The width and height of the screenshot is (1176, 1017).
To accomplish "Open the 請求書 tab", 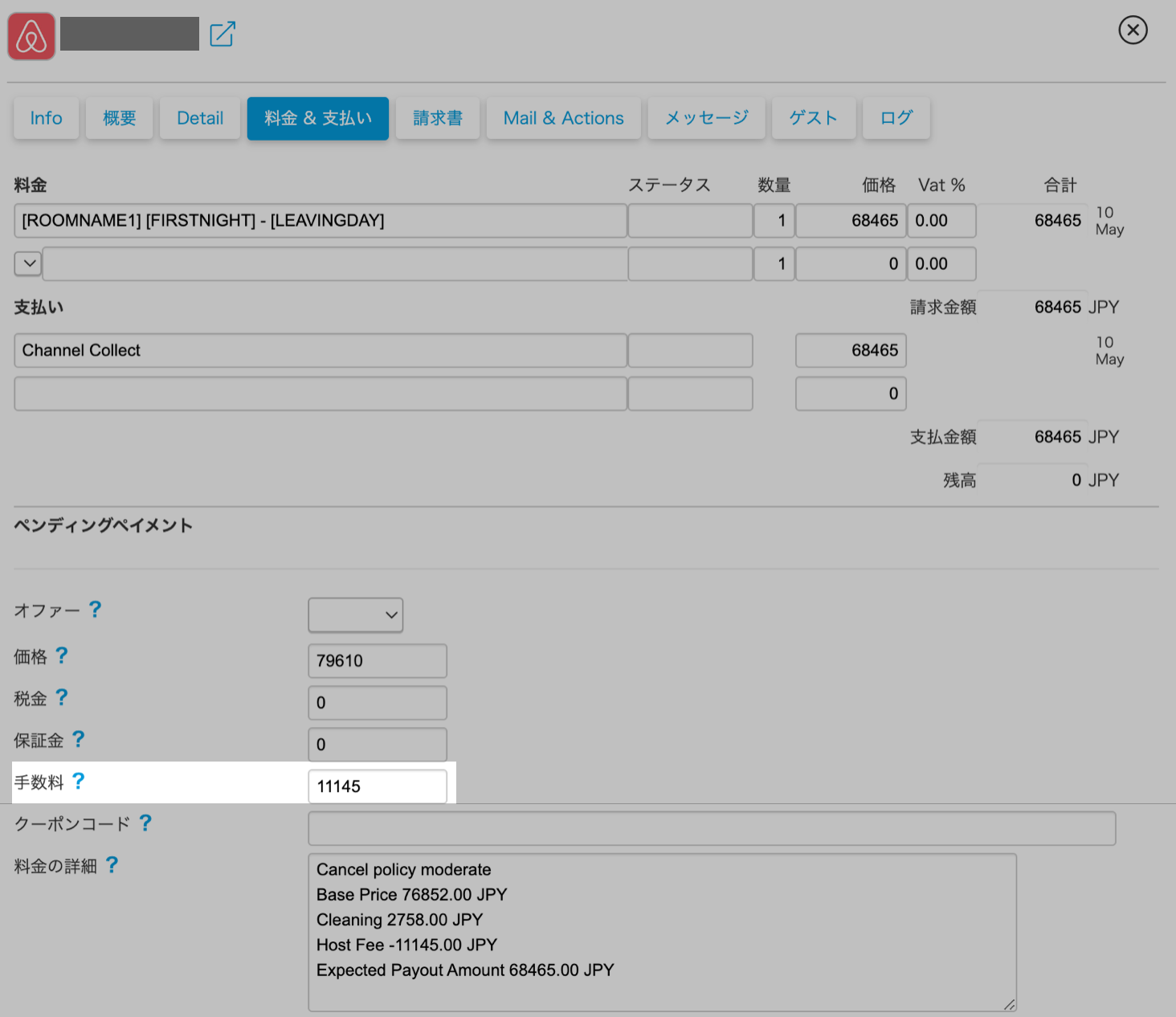I will (x=437, y=118).
